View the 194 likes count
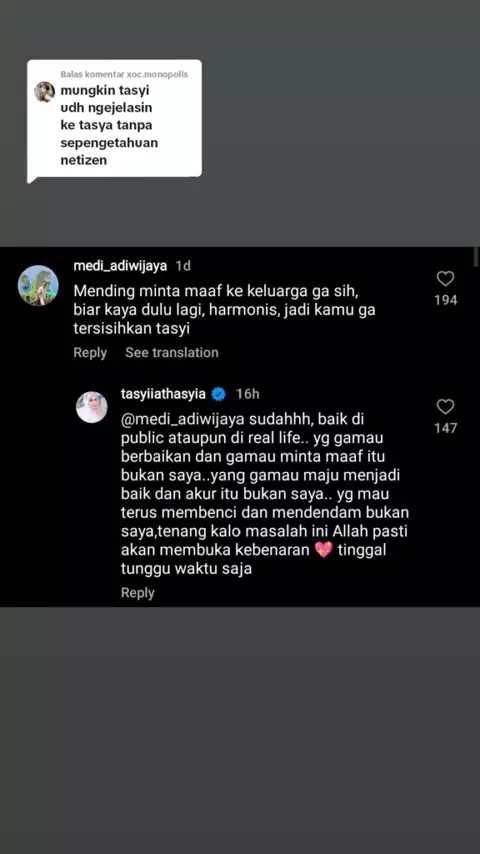Screen dimensions: 480x854 point(445,300)
